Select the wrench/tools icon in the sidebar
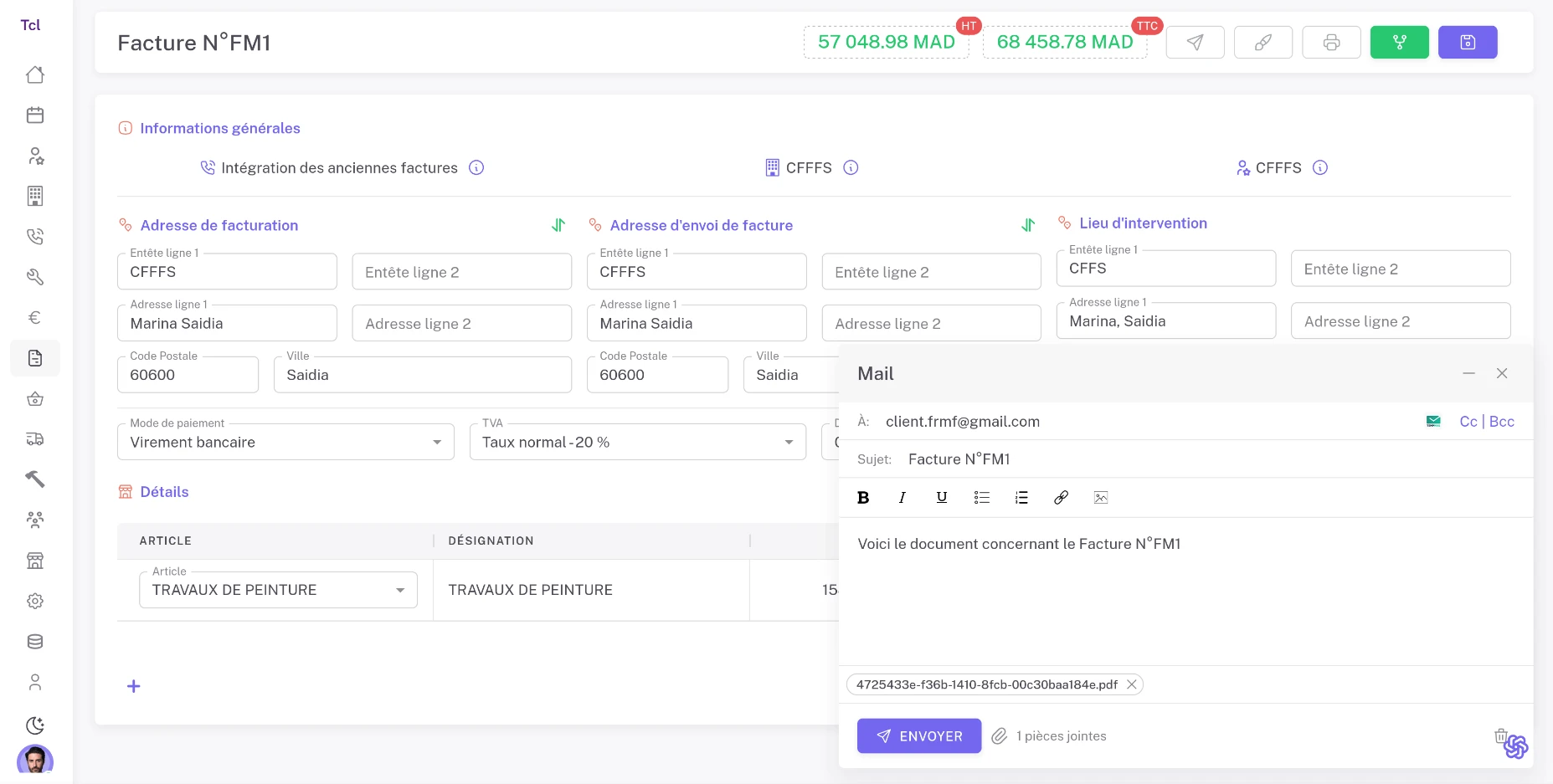 click(35, 276)
